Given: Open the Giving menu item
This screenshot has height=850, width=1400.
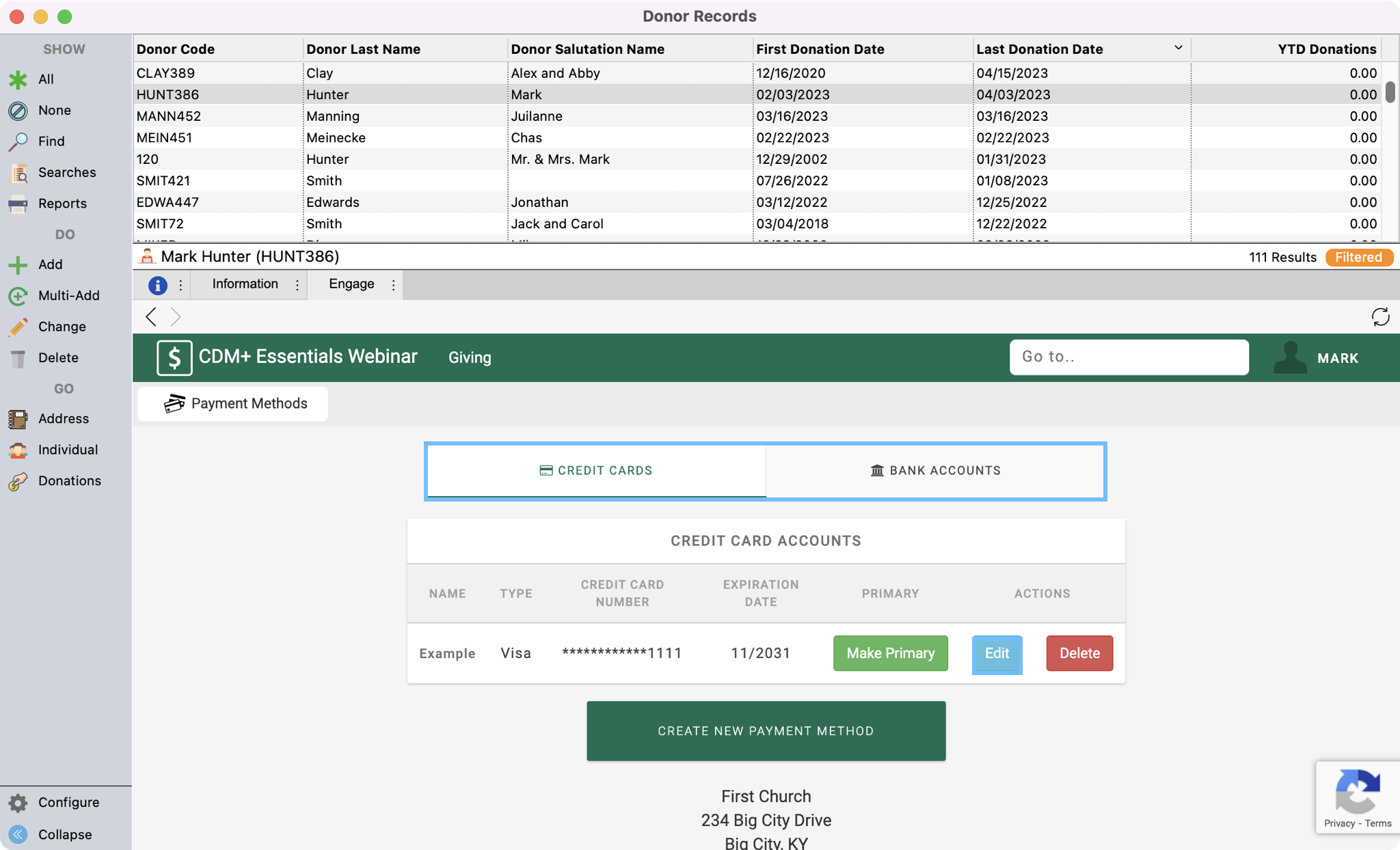Looking at the screenshot, I should (x=470, y=357).
